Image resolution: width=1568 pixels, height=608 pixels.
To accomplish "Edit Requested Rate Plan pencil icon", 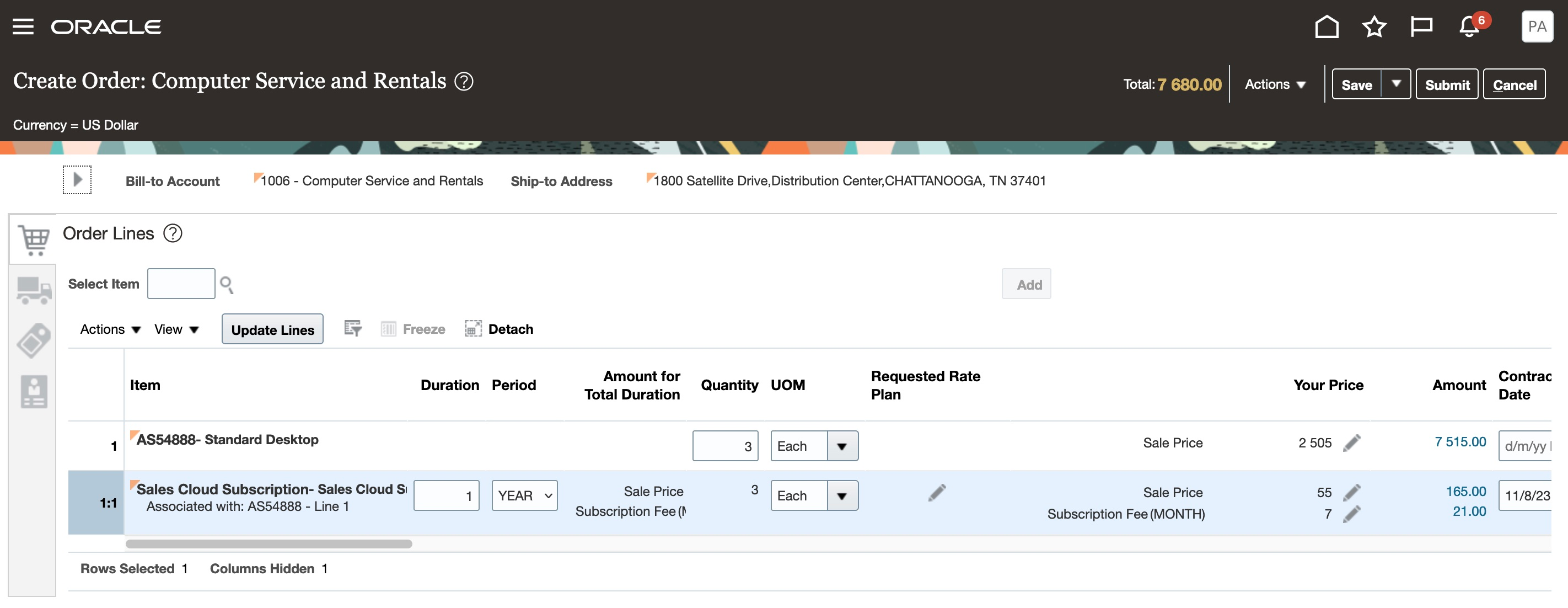I will pyautogui.click(x=937, y=492).
